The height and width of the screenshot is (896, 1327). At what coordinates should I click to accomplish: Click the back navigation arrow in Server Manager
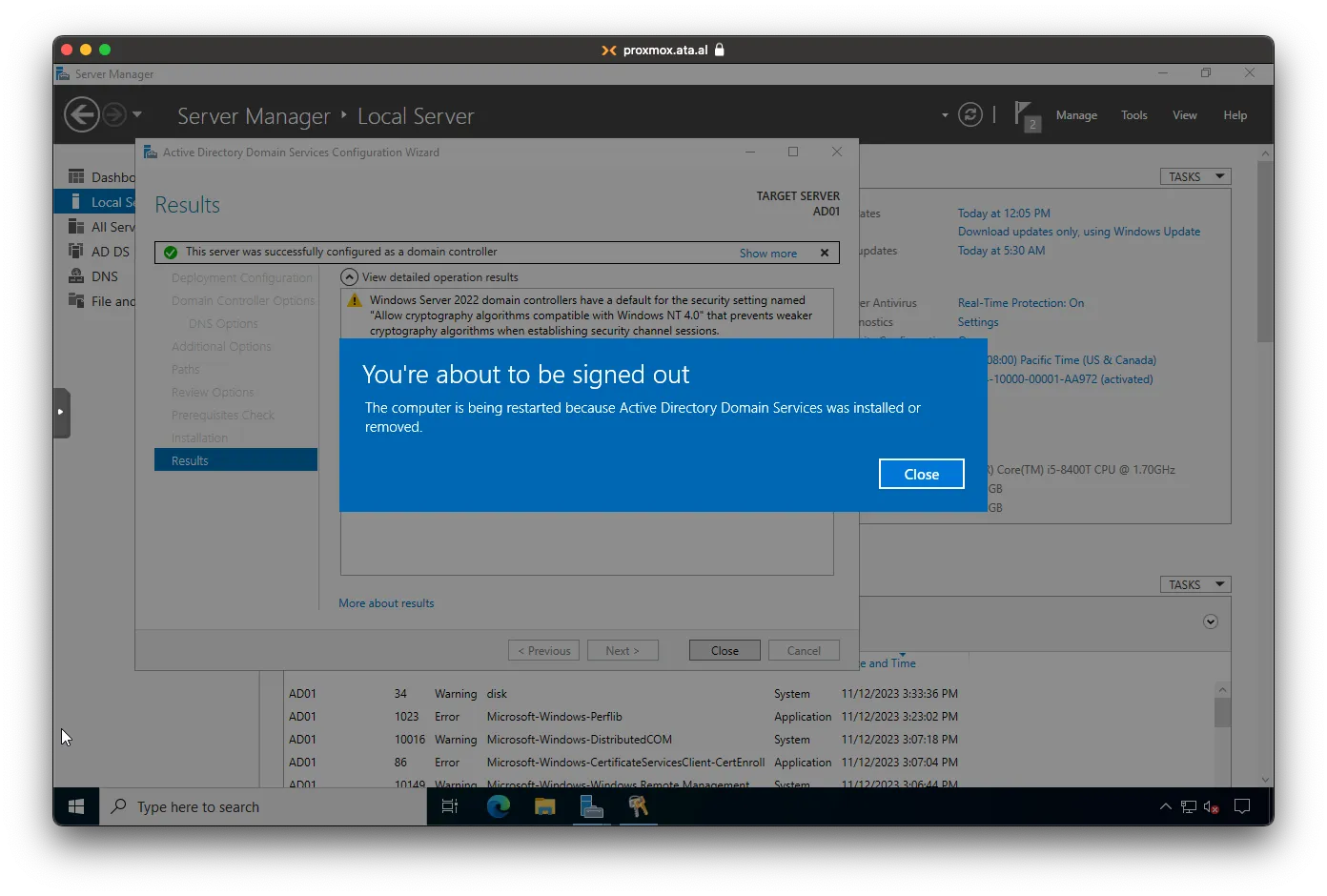pyautogui.click(x=81, y=115)
